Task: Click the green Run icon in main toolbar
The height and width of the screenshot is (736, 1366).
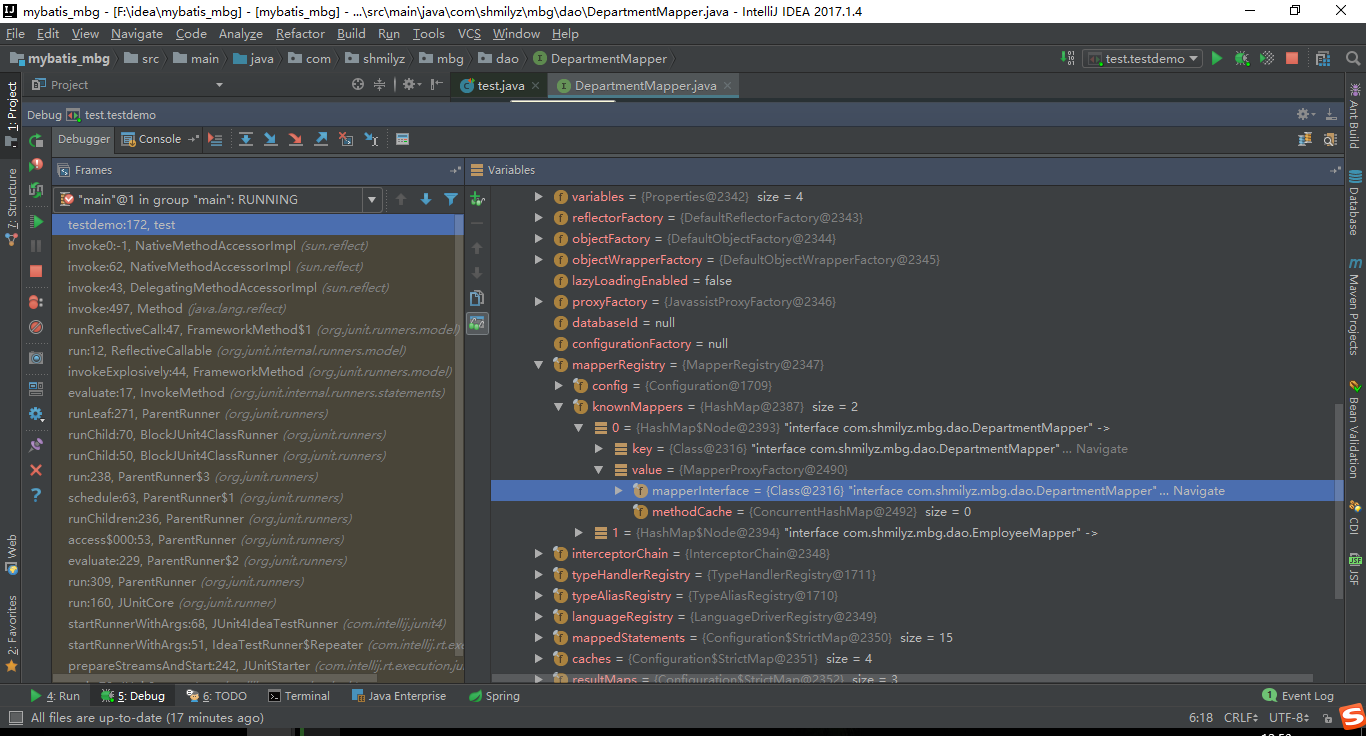Action: (1217, 58)
